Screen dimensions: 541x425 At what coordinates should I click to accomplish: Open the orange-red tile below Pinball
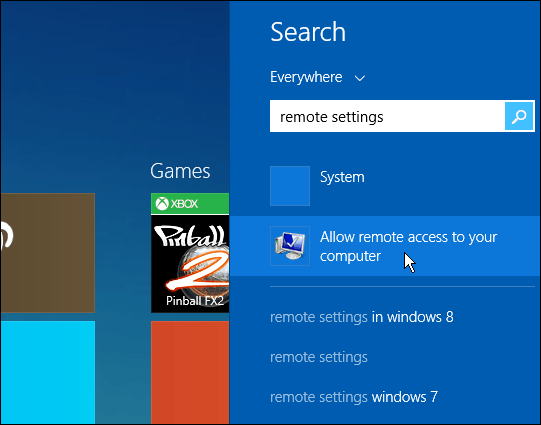pos(190,372)
